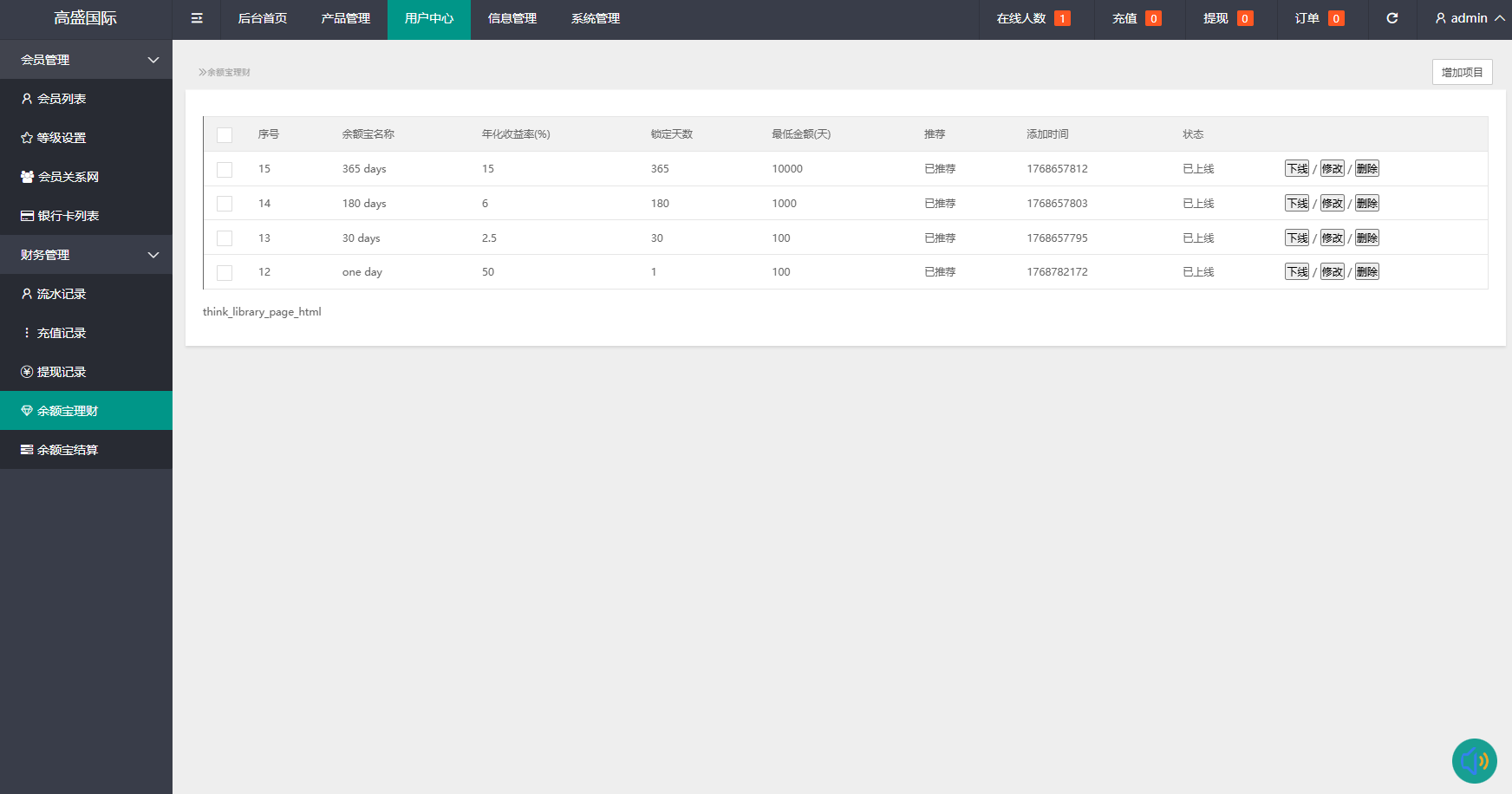Click the member network group icon
This screenshot has height=794, width=1512.
tap(27, 177)
